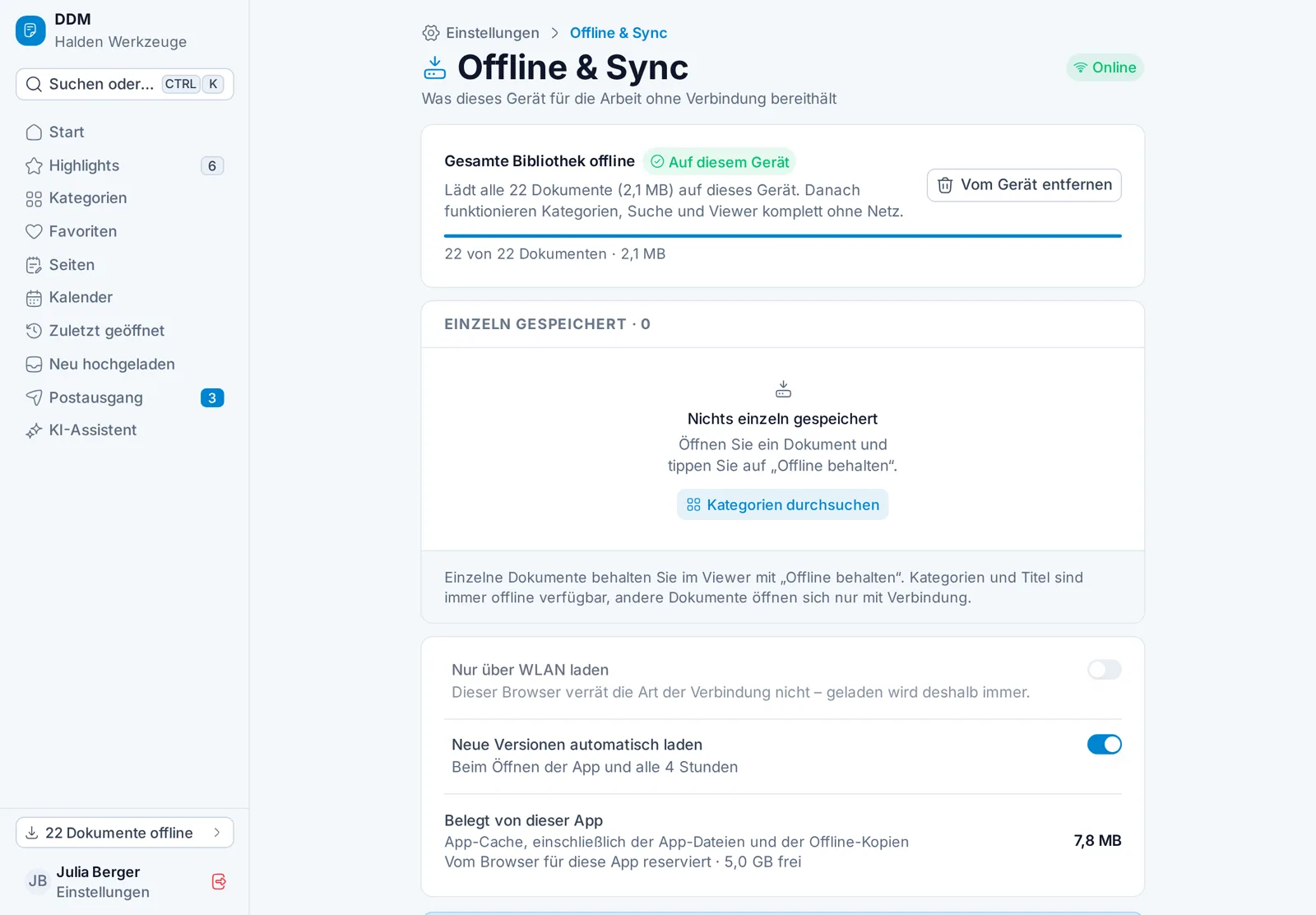The width and height of the screenshot is (1316, 915).
Task: Click the Kategorien grid icon in sidebar
Action: pos(34,199)
